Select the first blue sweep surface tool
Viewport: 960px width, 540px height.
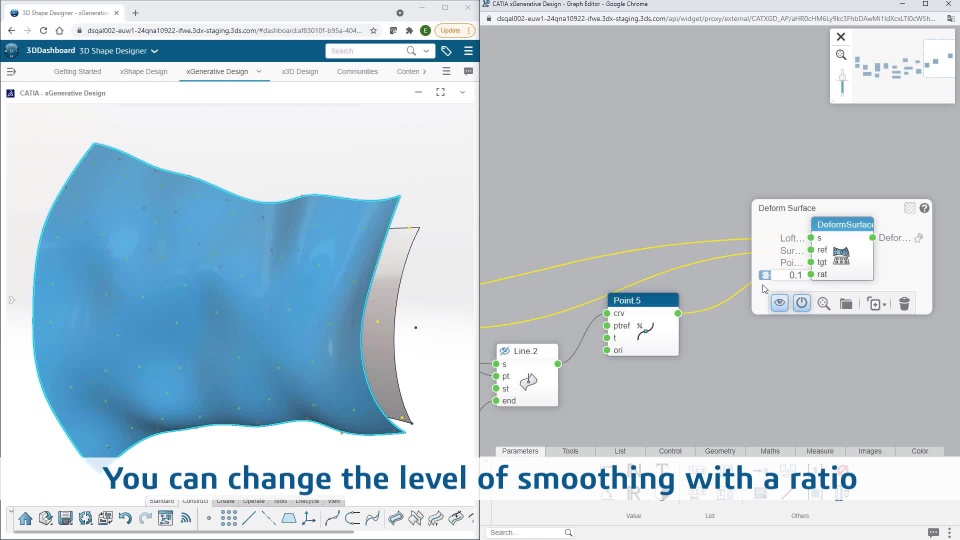[x=396, y=519]
